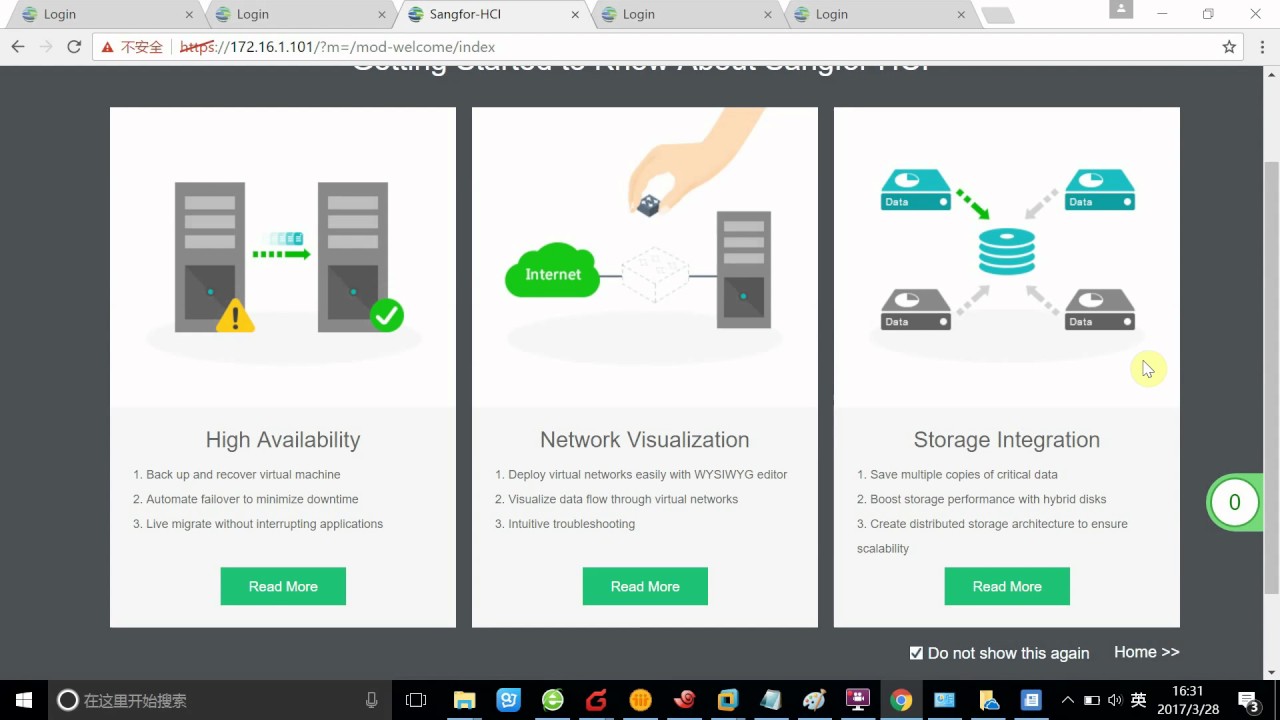The height and width of the screenshot is (720, 1280).
Task: Open the Chrome user profile button
Action: [1122, 9]
